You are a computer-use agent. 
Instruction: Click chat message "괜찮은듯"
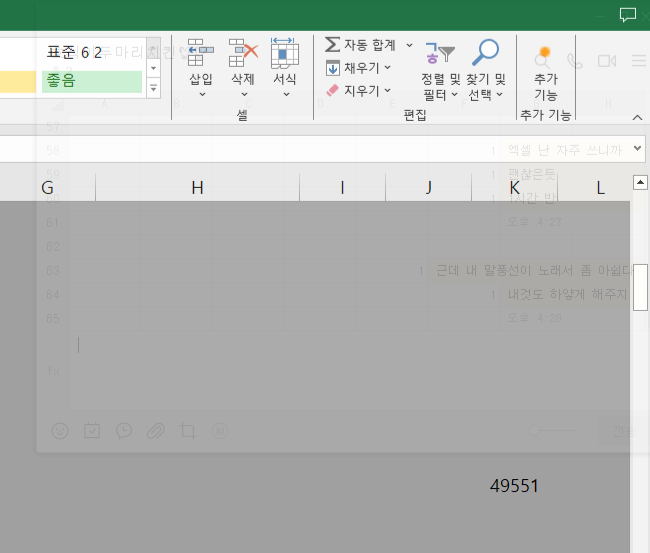click(532, 174)
